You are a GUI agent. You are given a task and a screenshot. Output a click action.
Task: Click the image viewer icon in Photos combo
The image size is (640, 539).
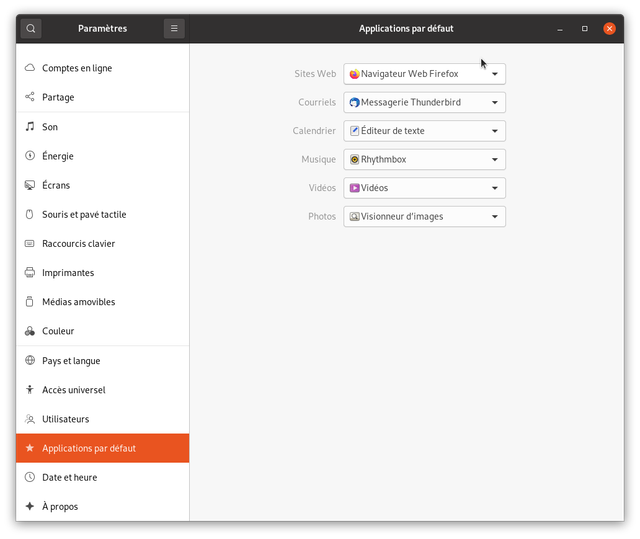[x=354, y=217]
